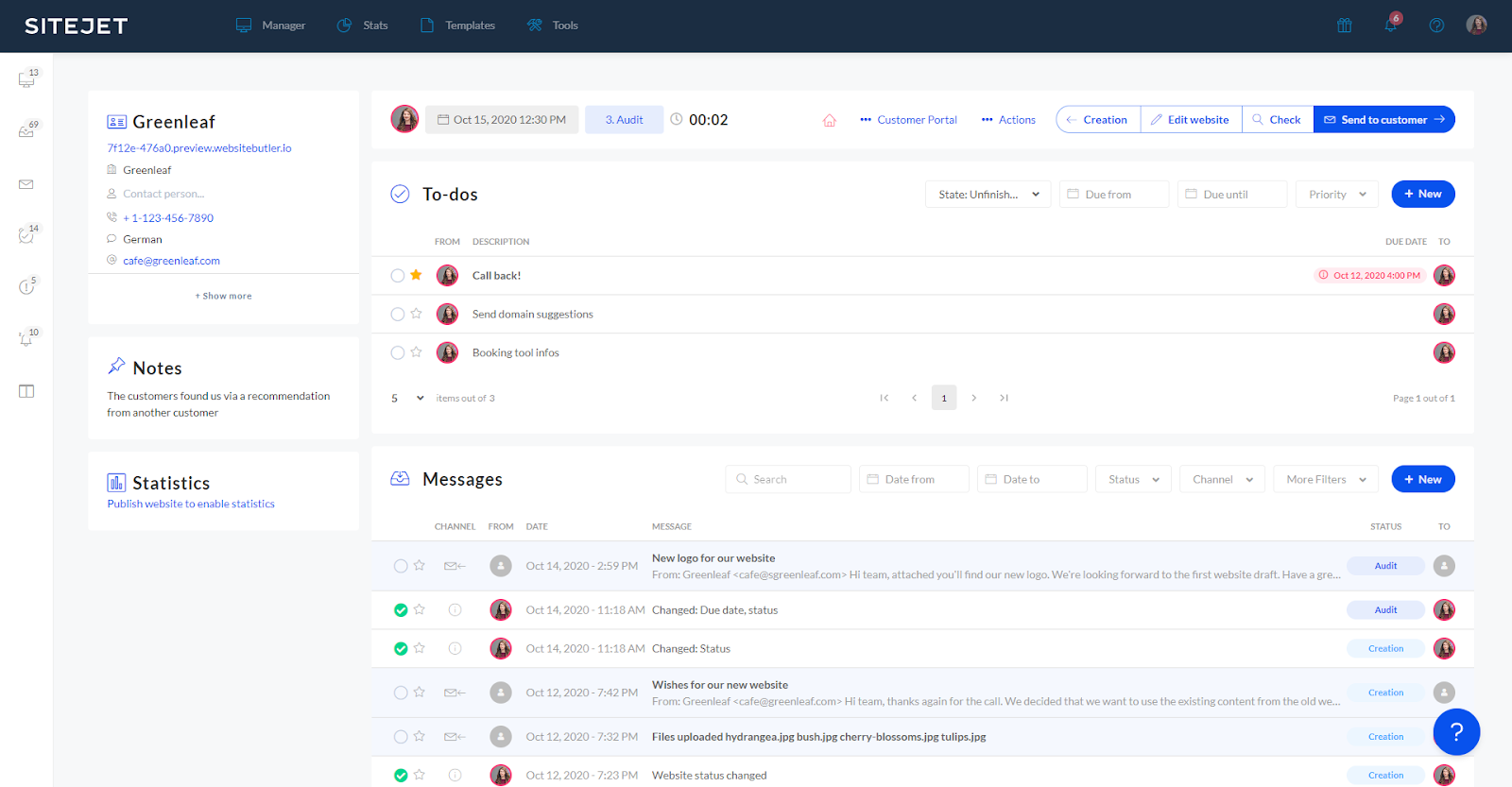Star the Call back! to-do
Screen dimensions: 1512x787
(416, 275)
